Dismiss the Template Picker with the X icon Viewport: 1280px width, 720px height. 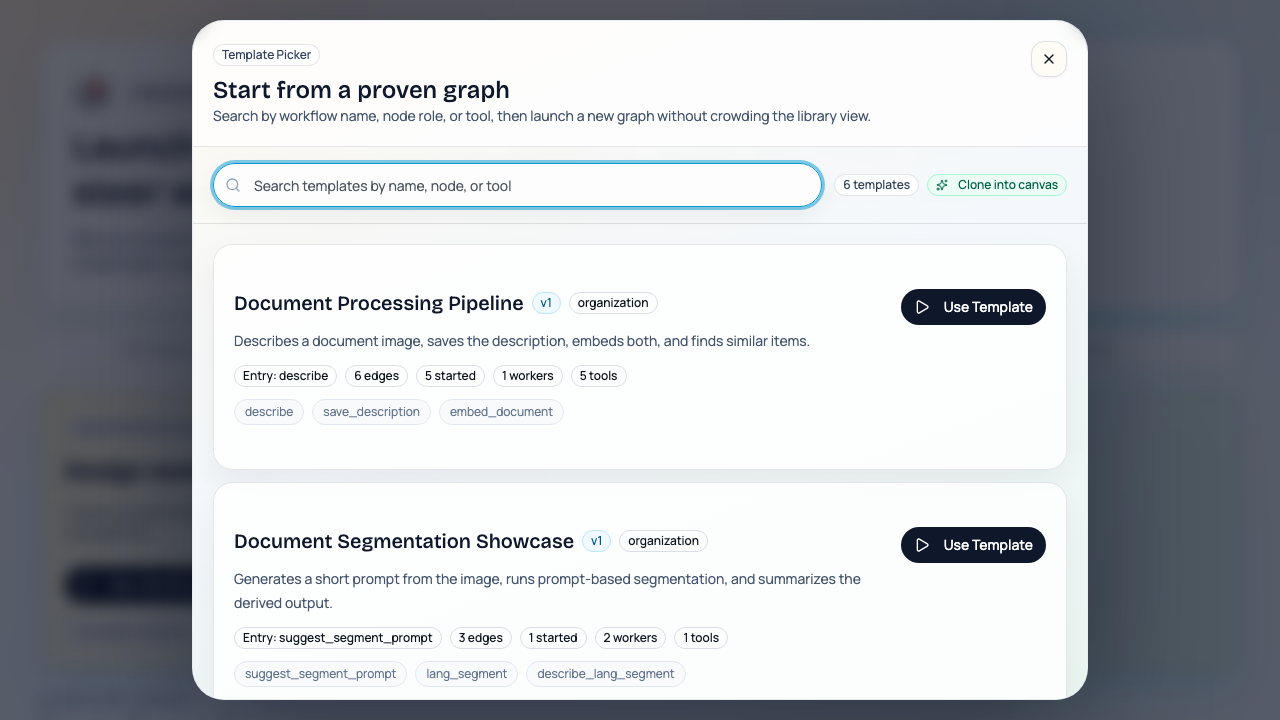point(1049,59)
